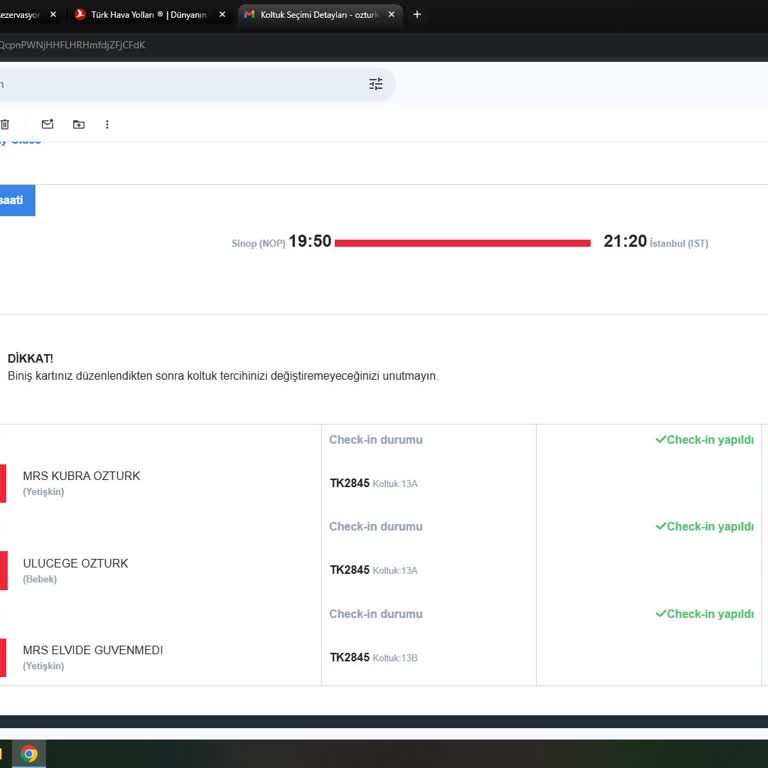Image resolution: width=768 pixels, height=768 pixels.
Task: Open the More options three-dot menu
Action: point(107,124)
